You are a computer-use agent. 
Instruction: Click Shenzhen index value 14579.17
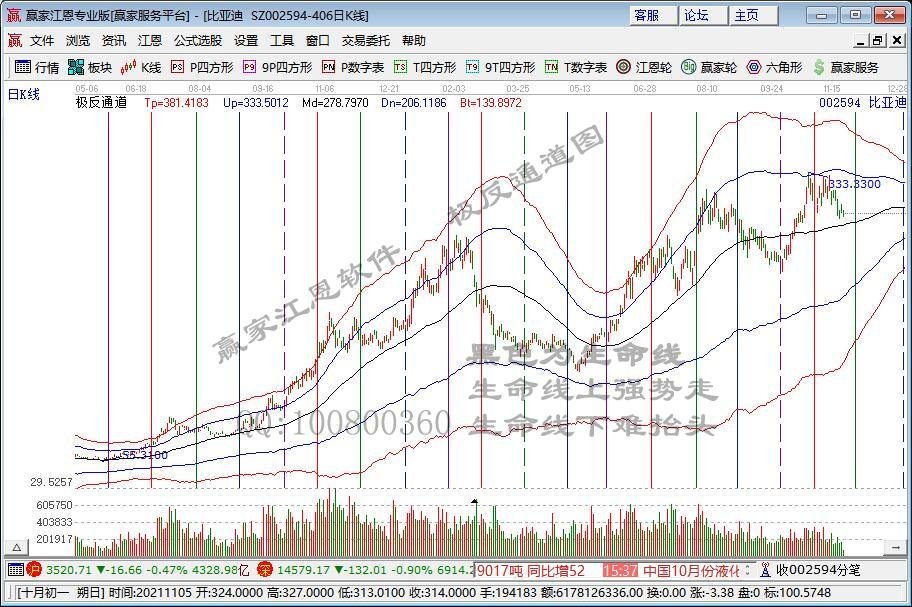[306, 570]
